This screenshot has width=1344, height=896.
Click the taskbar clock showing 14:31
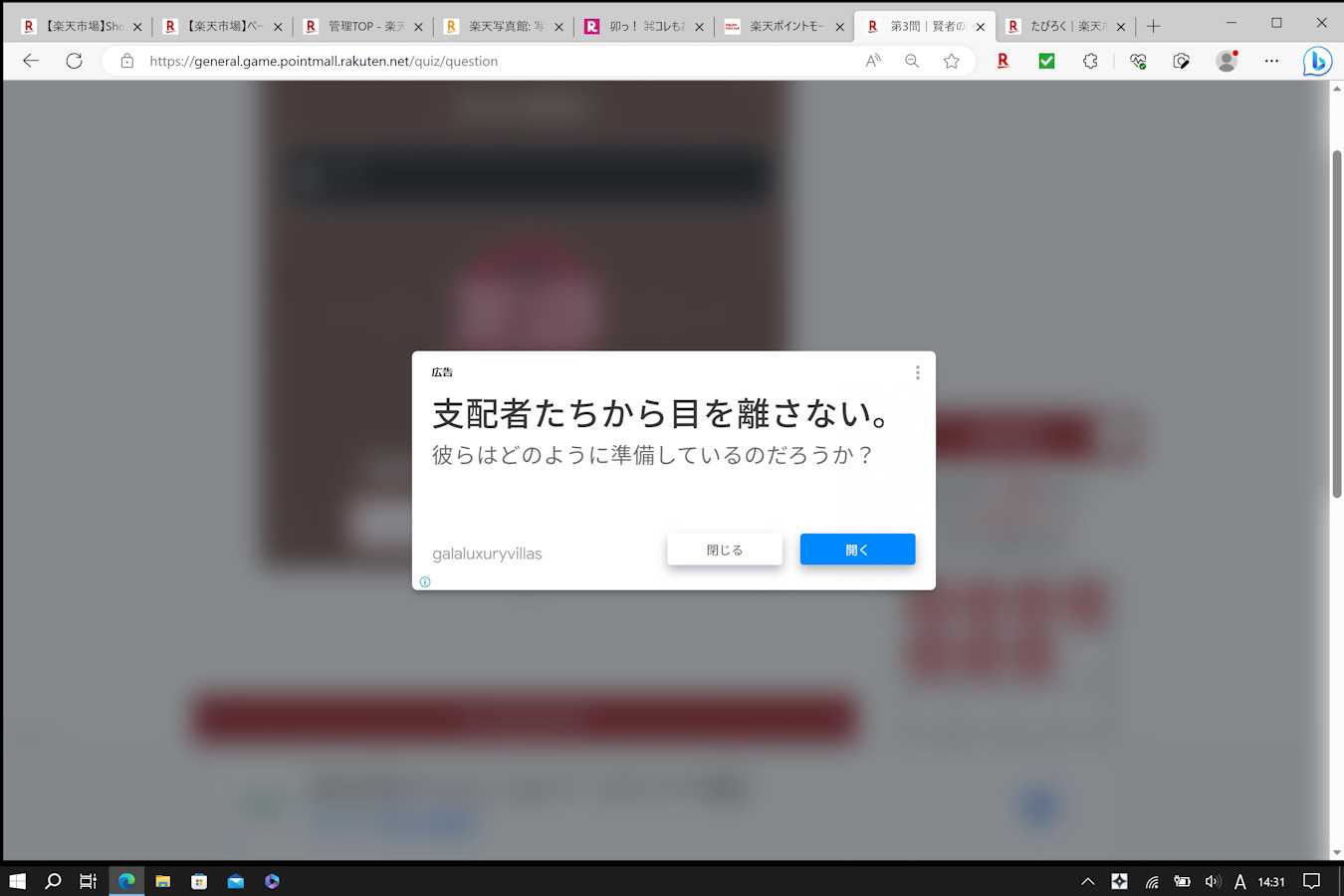1271,881
